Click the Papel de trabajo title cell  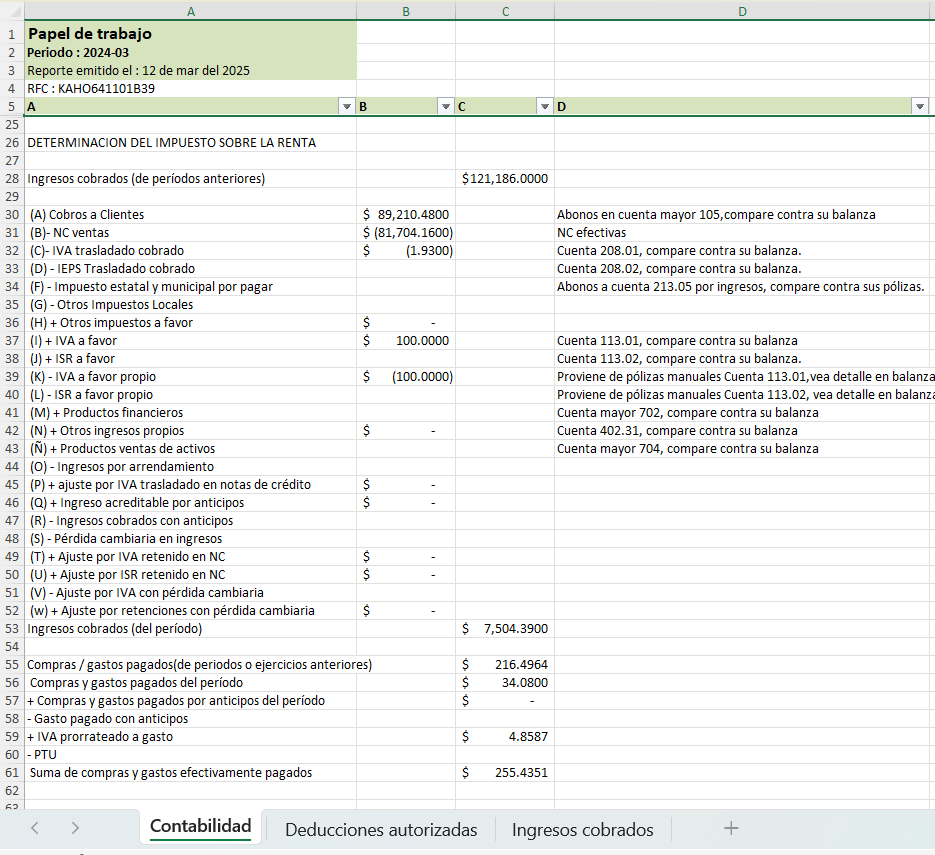pos(190,34)
